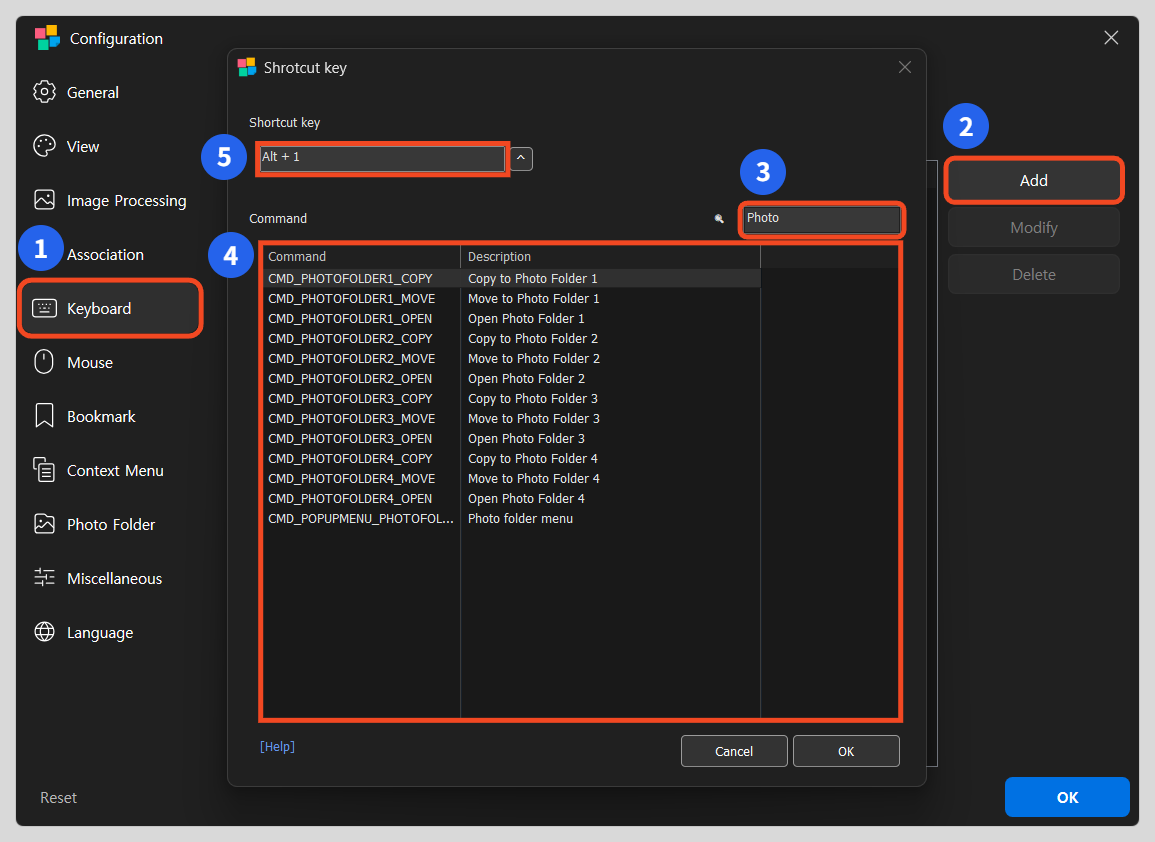The width and height of the screenshot is (1155, 842).
Task: Select the CMD_PHOTOFOLDER4_OPEN row
Action: point(511,498)
